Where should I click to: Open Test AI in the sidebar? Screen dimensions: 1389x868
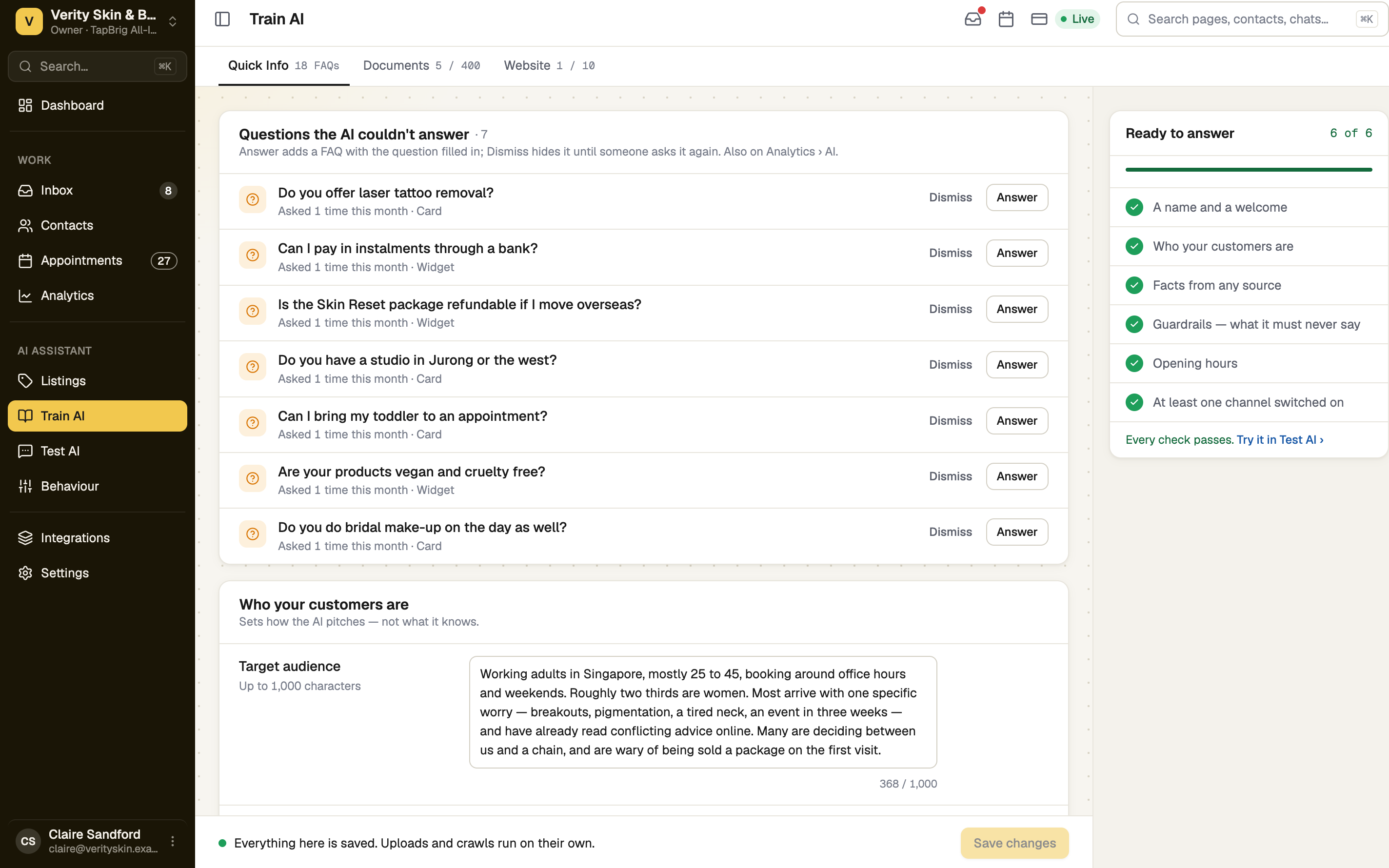point(97,451)
